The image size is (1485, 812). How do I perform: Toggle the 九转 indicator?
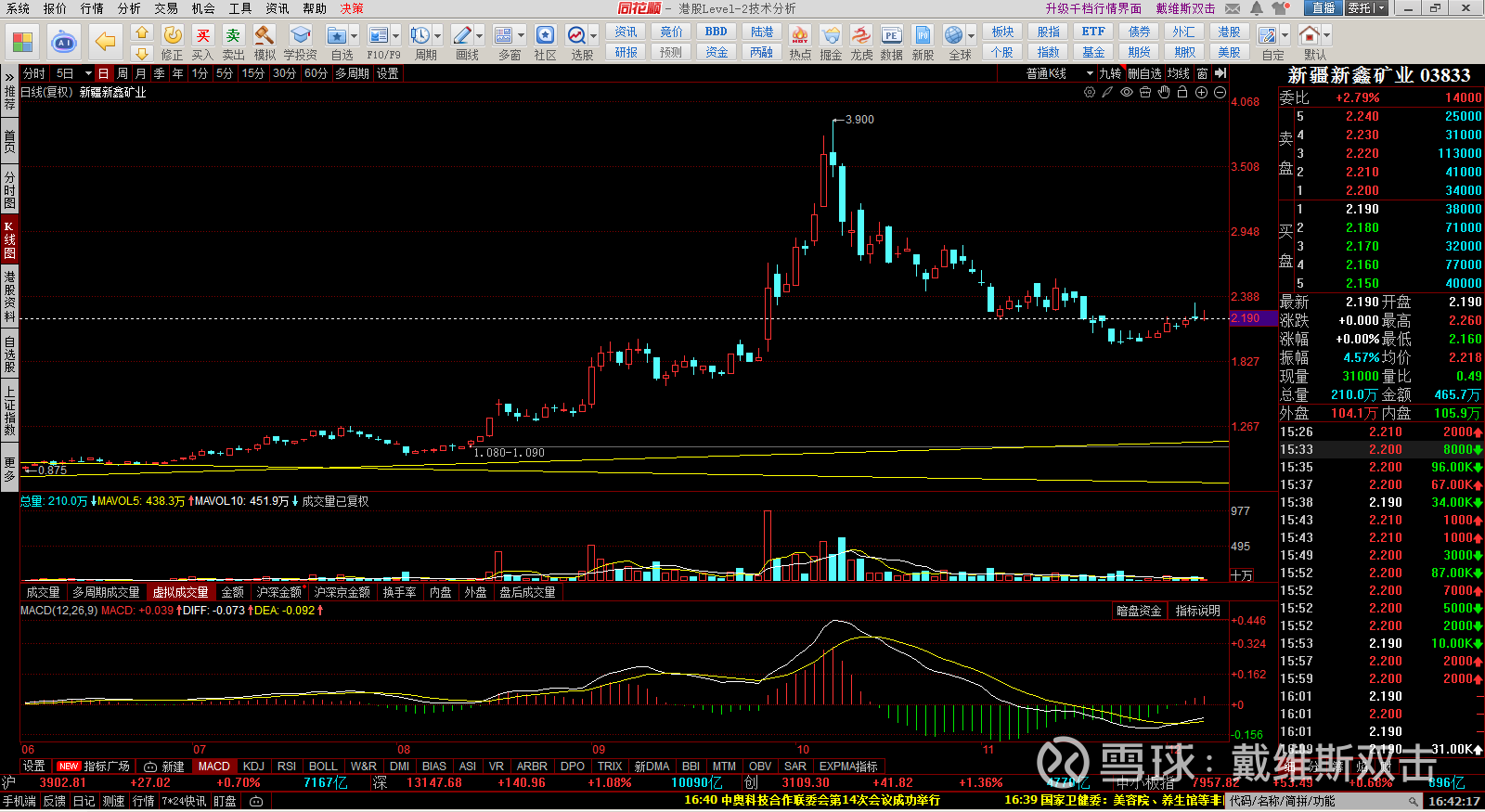tap(1110, 73)
